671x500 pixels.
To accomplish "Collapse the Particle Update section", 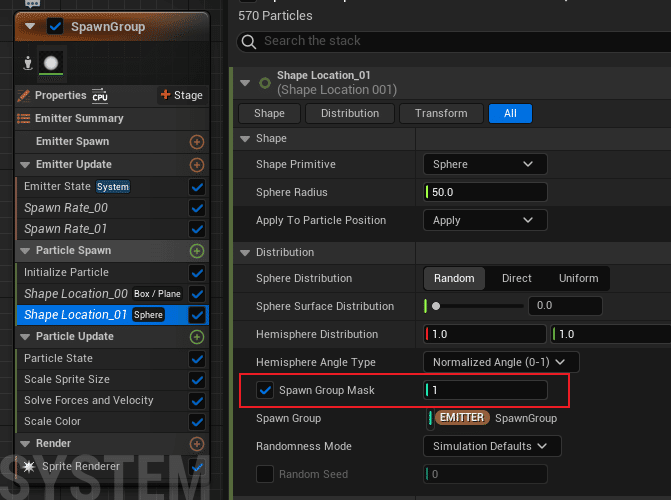I will tap(25, 337).
